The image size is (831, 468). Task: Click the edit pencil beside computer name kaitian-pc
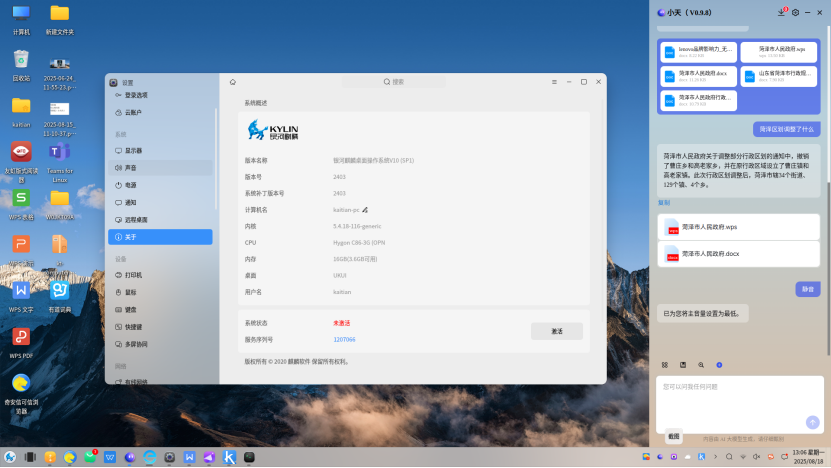pyautogui.click(x=365, y=210)
